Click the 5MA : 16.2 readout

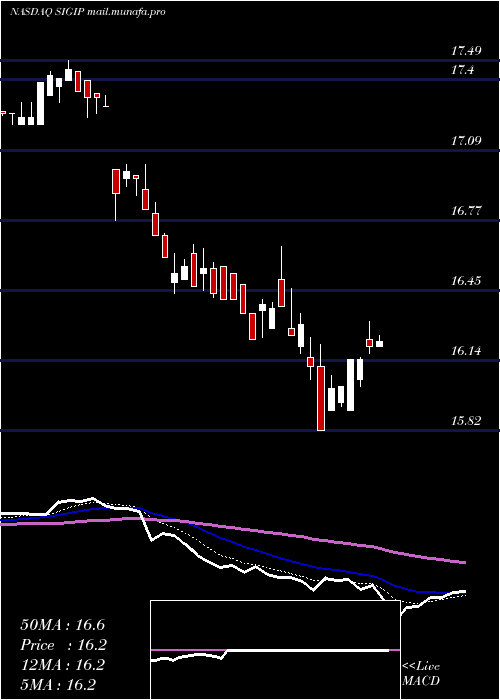click(x=58, y=685)
